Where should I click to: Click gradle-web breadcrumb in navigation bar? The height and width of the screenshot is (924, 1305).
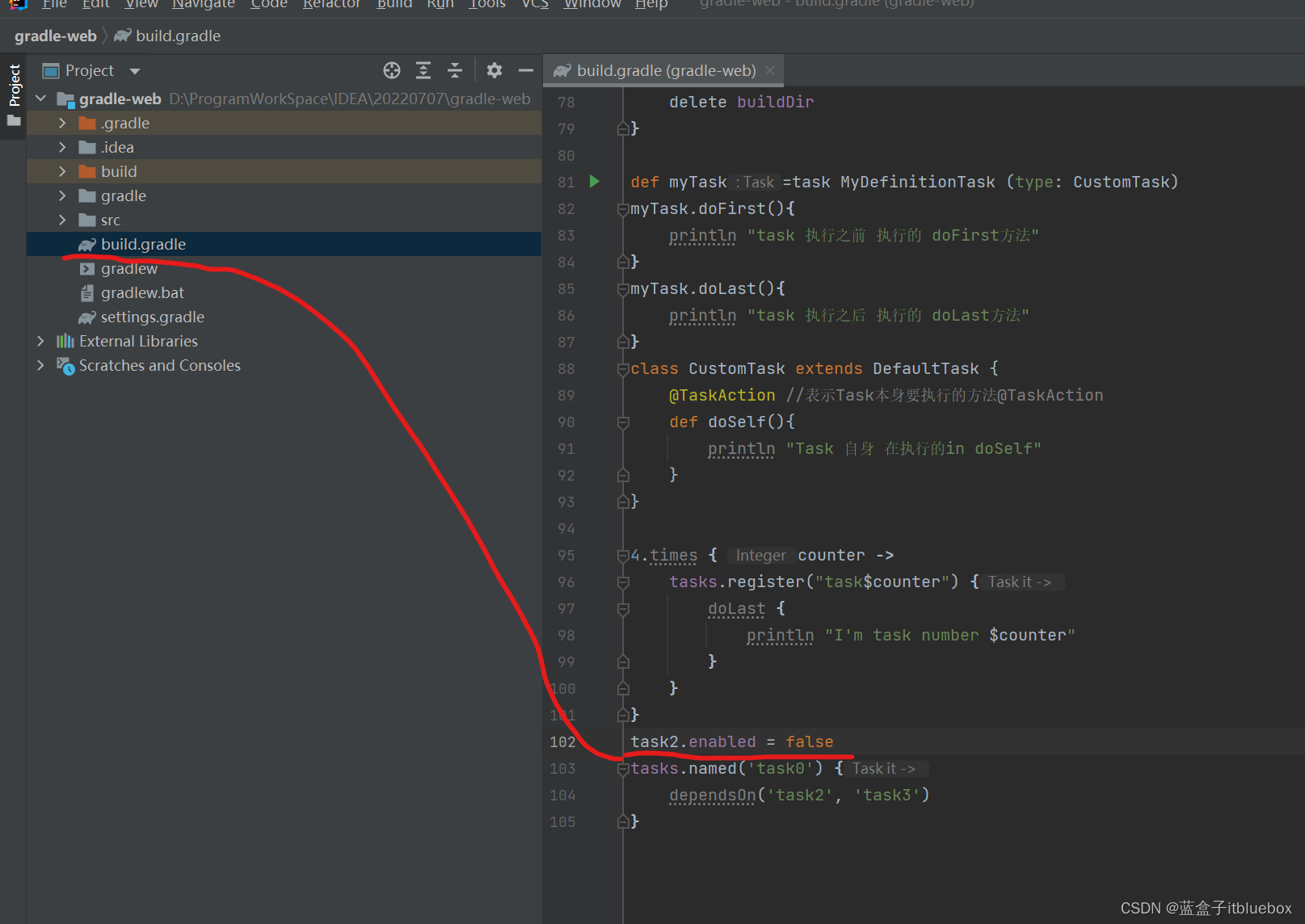tap(56, 36)
